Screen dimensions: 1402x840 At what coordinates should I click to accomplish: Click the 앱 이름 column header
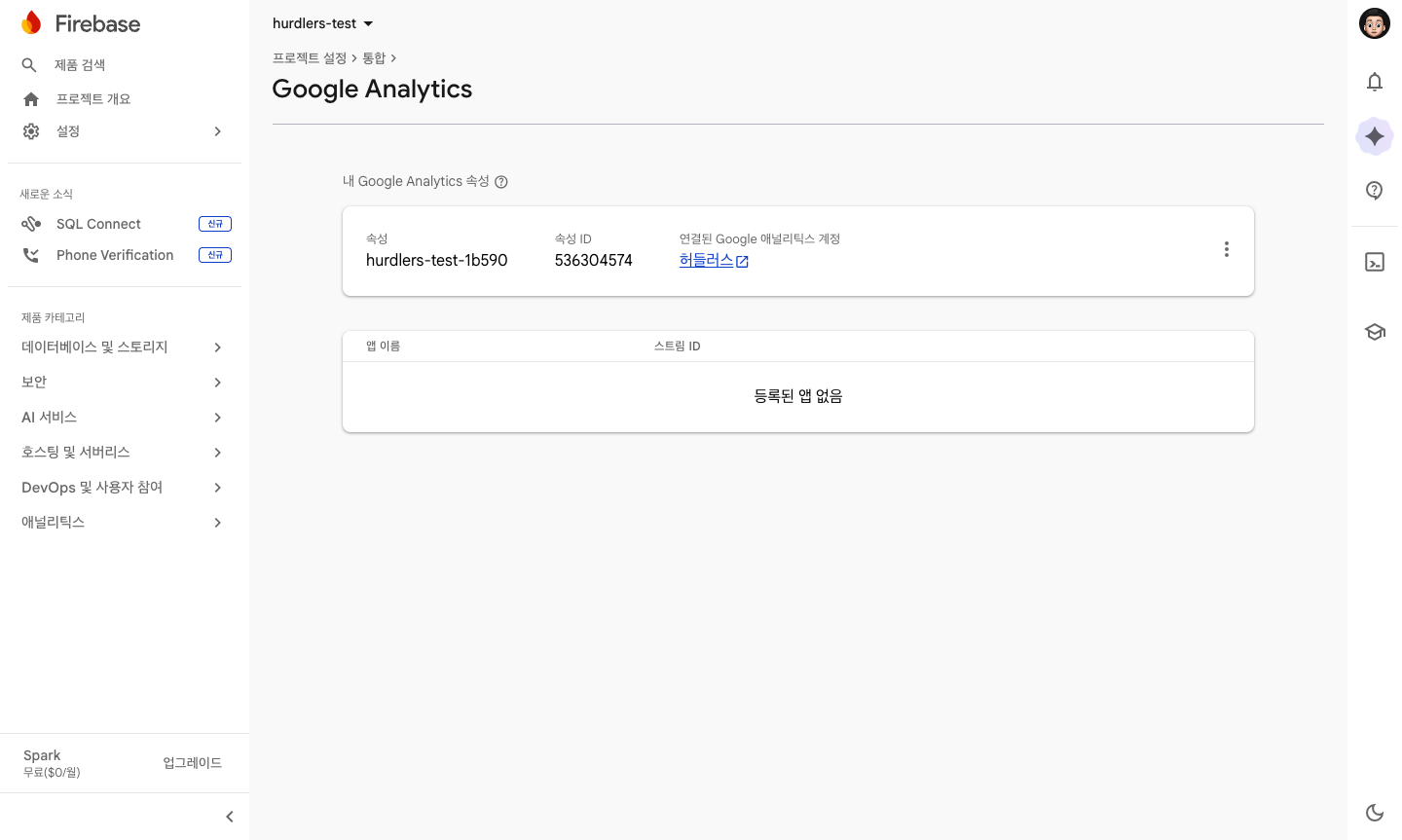[383, 347]
